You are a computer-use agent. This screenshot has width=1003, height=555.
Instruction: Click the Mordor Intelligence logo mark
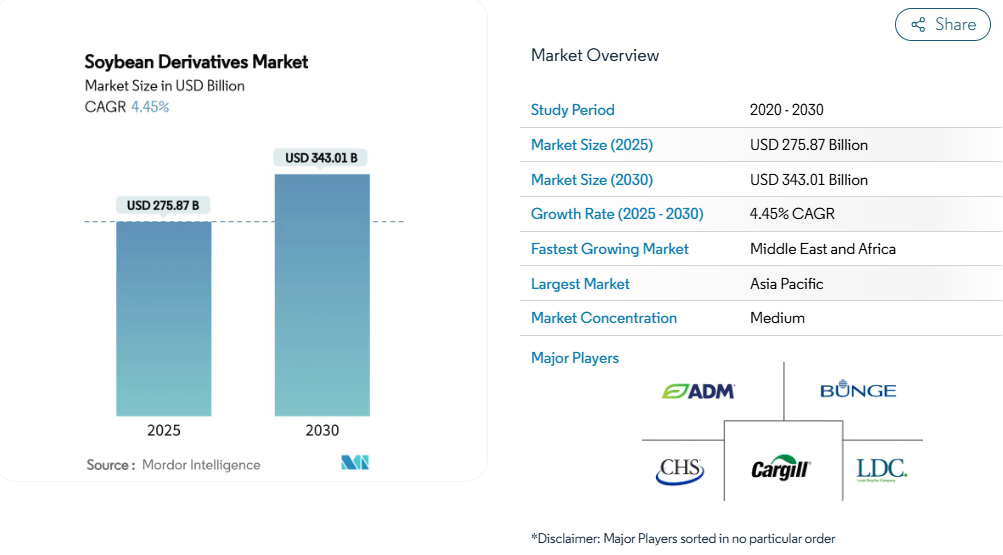355,463
